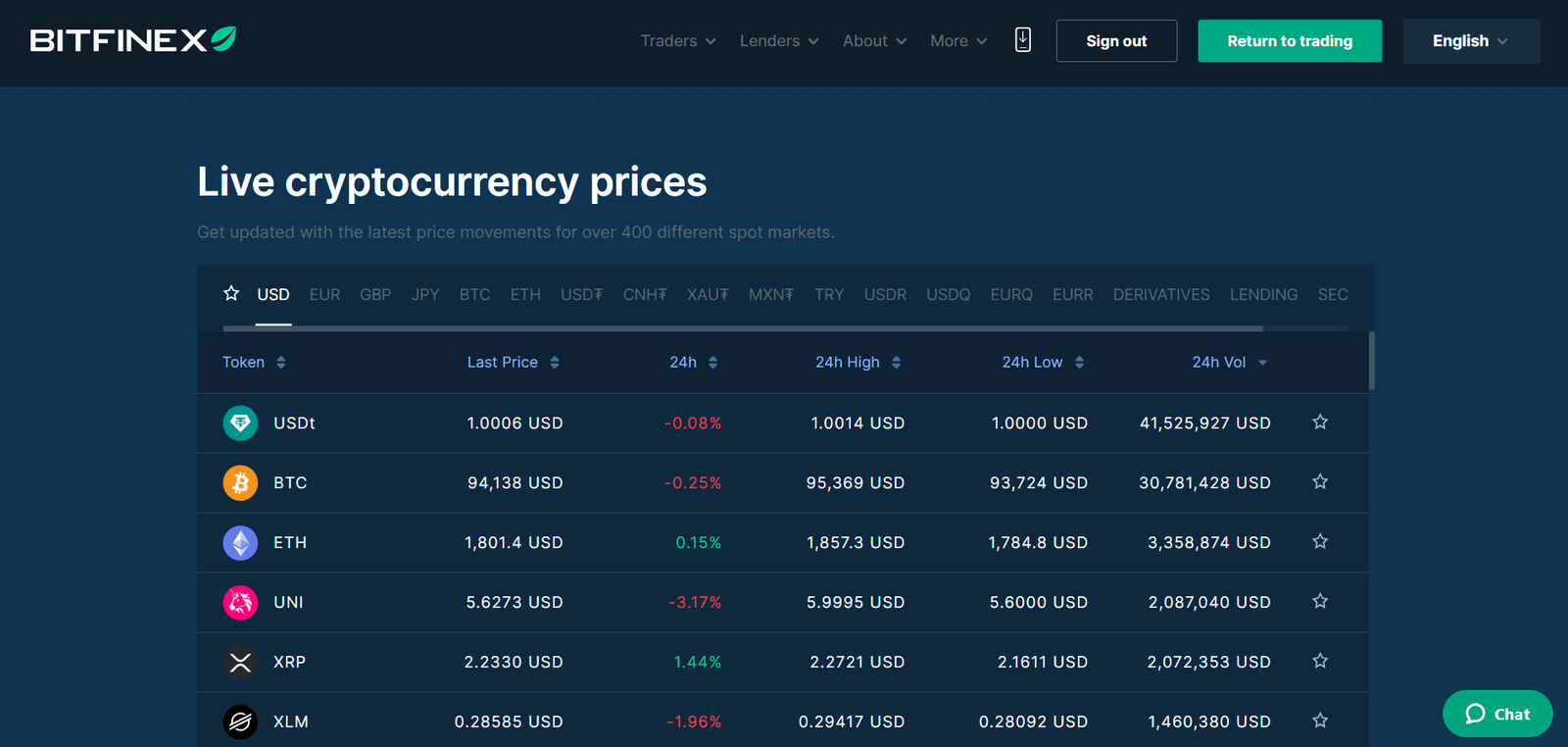Select the USD market tab

click(x=273, y=294)
